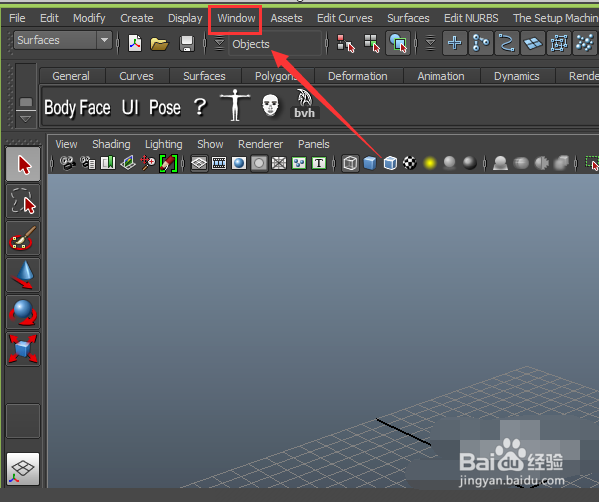Click the UI shelf button
Viewport: 599px width, 502px height.
[130, 108]
